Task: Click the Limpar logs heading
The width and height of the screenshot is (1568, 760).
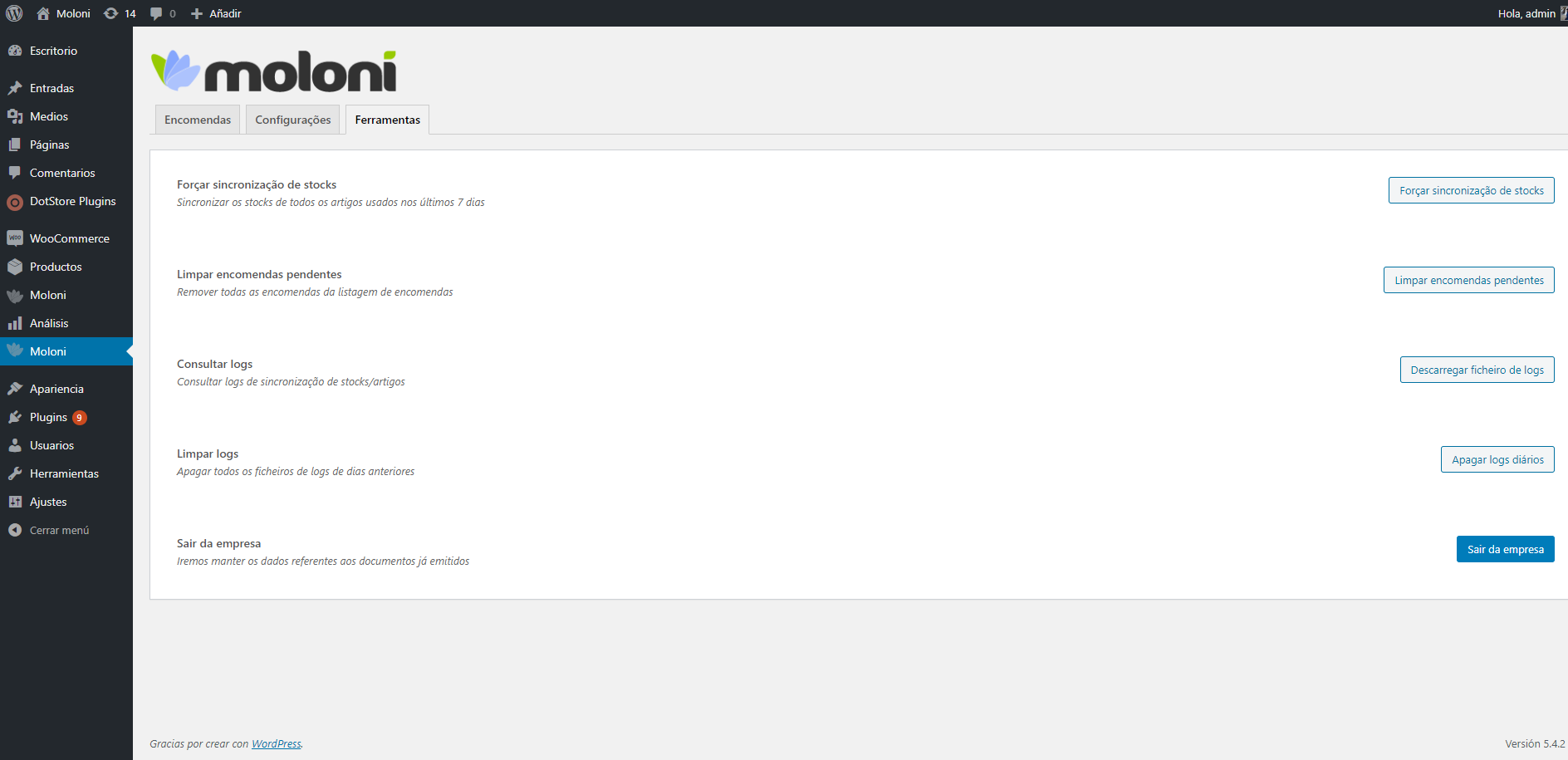Action: (x=208, y=454)
